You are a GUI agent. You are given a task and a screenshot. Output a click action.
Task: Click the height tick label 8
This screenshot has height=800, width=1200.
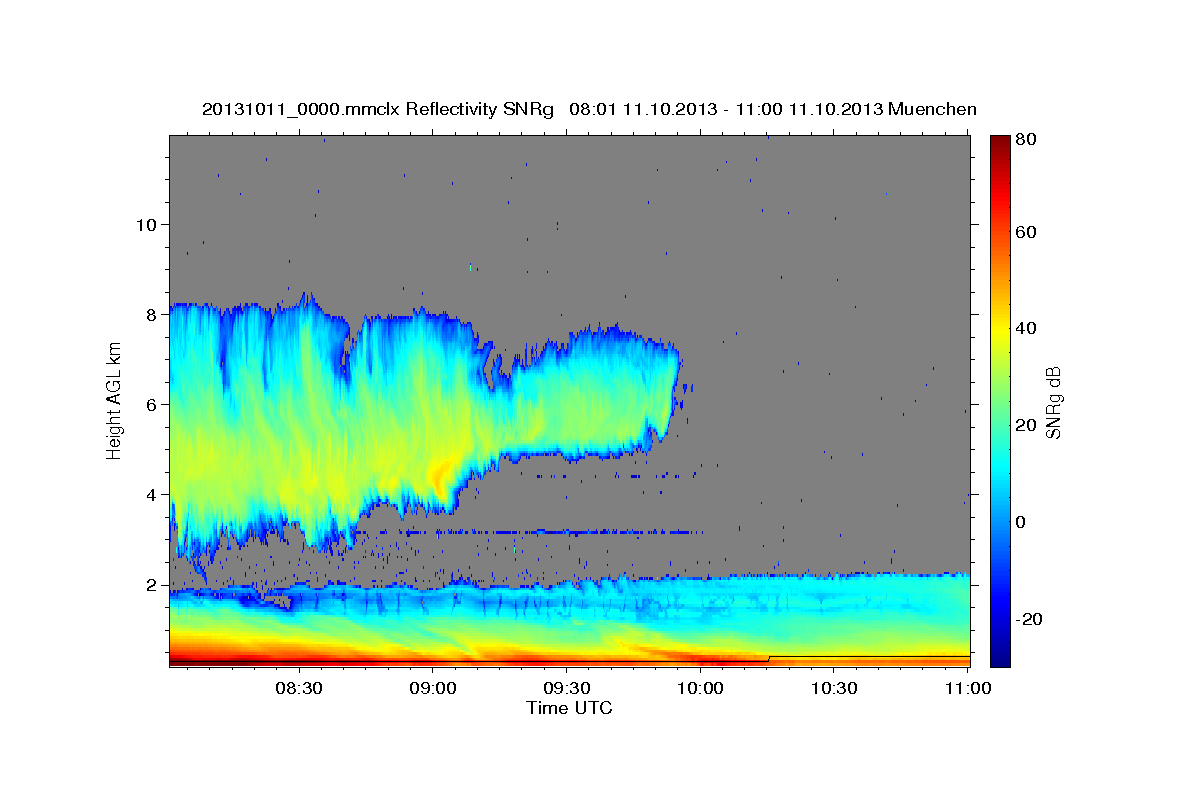(x=150, y=314)
